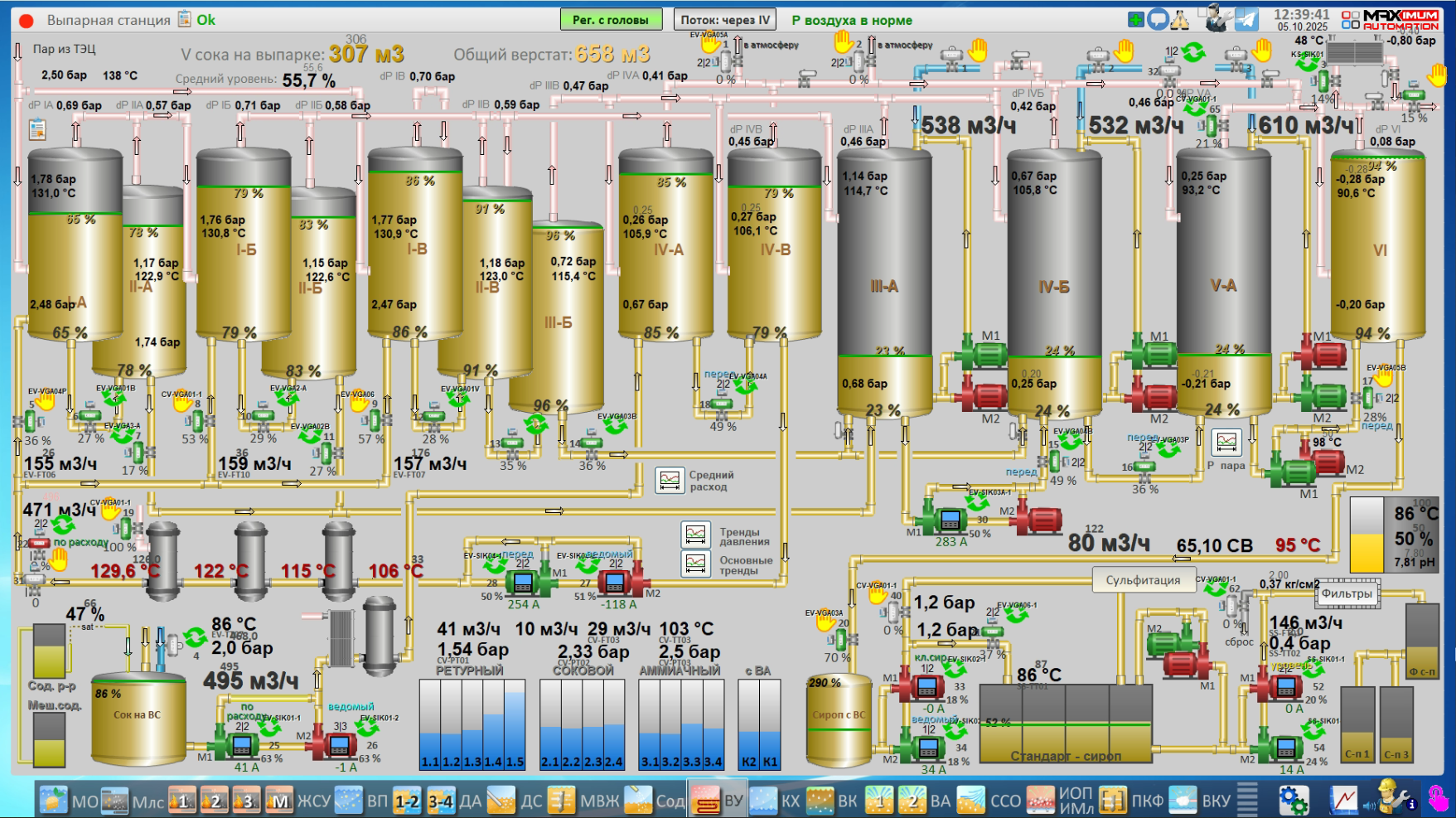The height and width of the screenshot is (818, 1456).
Task: Open the 'Средний расход' trend icon
Action: tap(669, 481)
